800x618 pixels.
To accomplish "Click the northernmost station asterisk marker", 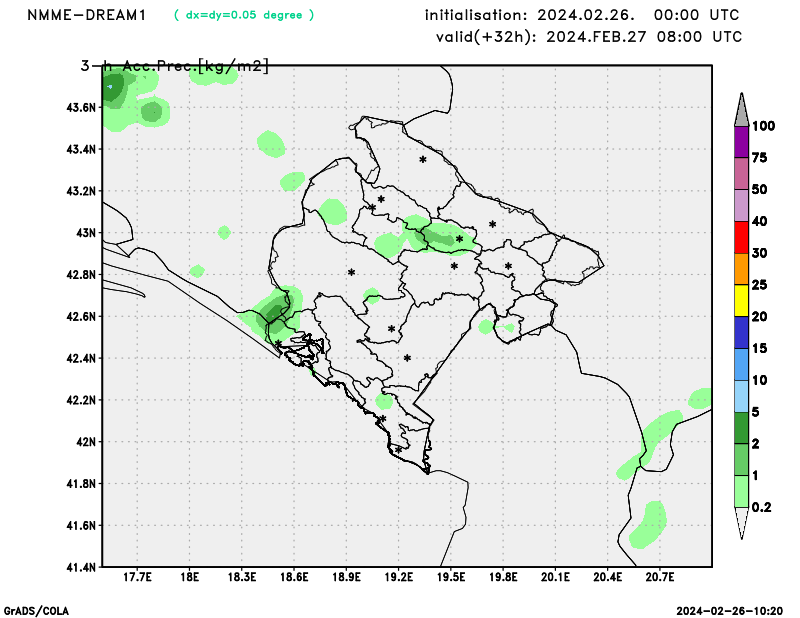I will click(423, 160).
